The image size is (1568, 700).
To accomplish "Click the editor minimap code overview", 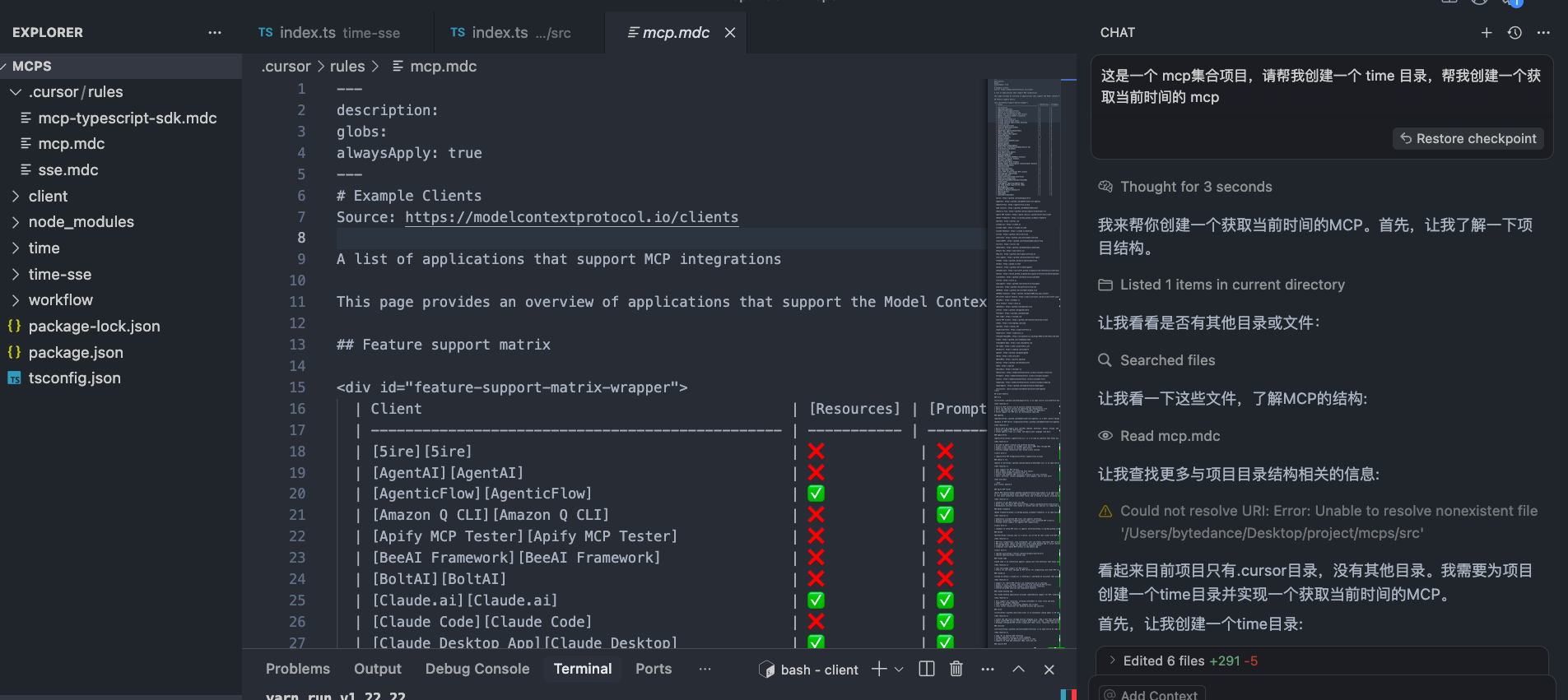I will pyautogui.click(x=1024, y=329).
